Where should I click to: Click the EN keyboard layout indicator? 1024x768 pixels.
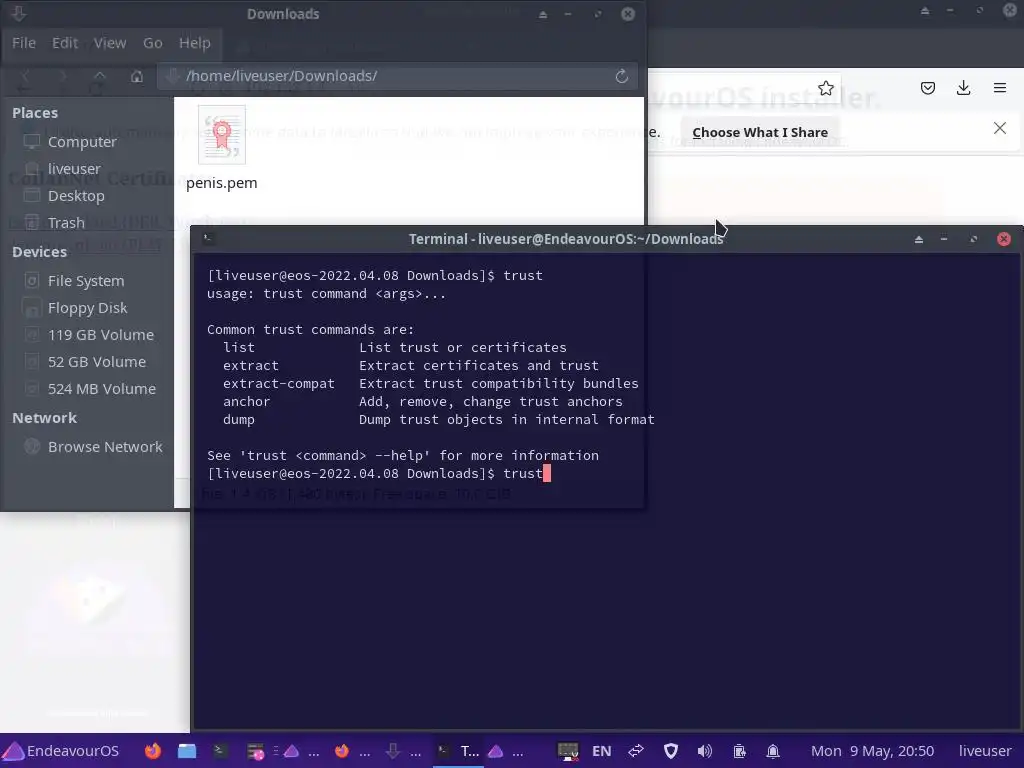[601, 752]
